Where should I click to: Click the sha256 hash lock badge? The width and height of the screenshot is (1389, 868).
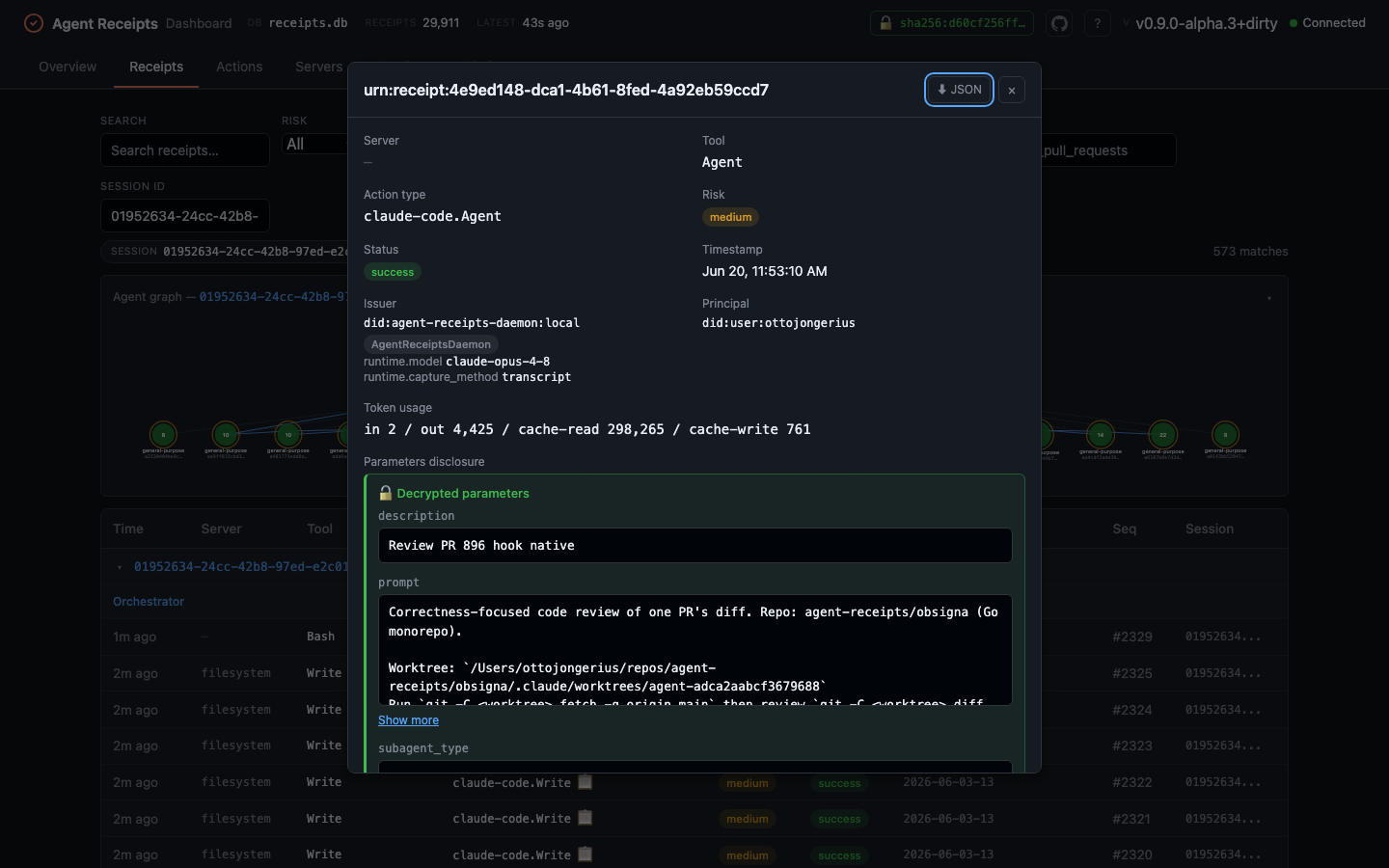click(x=952, y=23)
